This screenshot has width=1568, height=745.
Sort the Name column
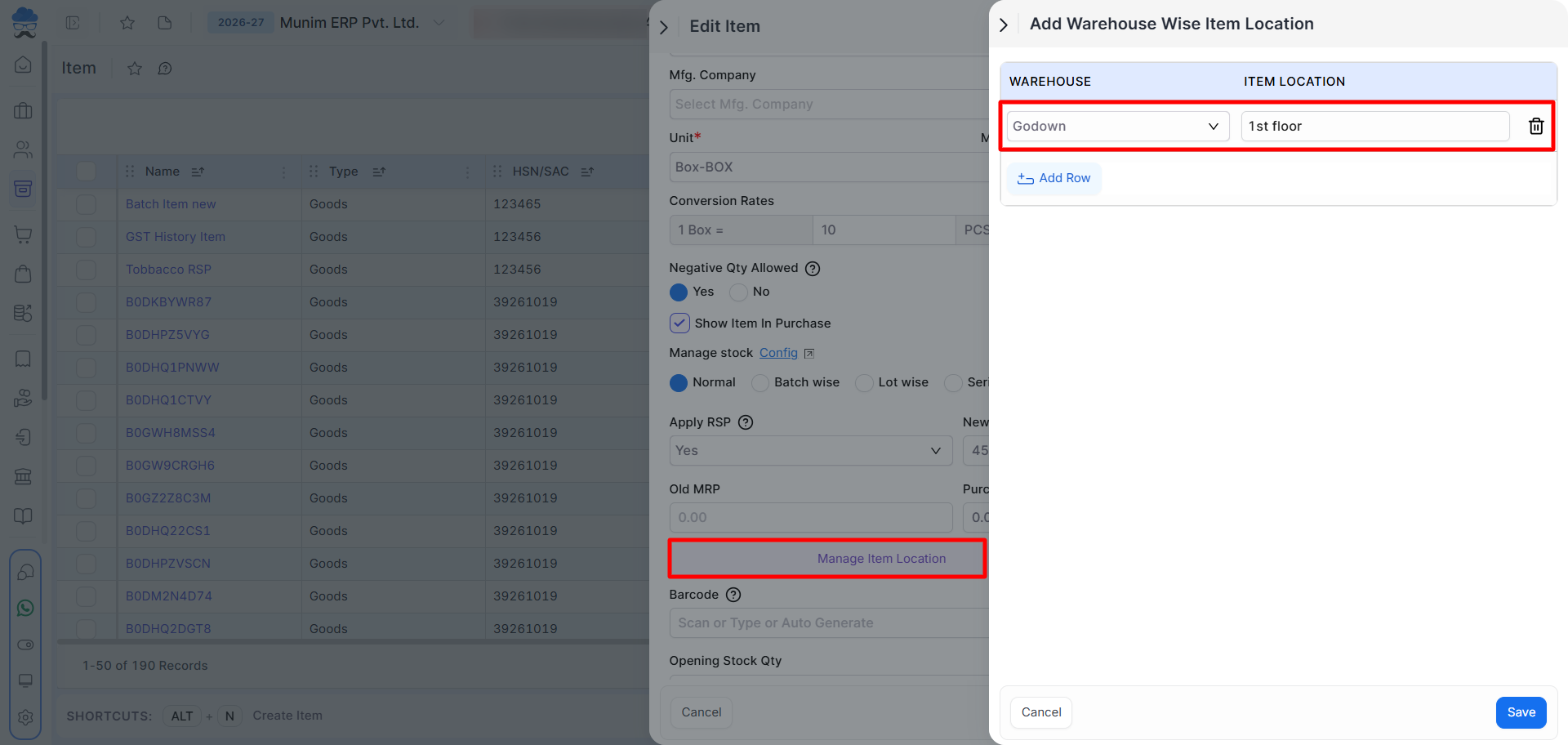pos(198,172)
